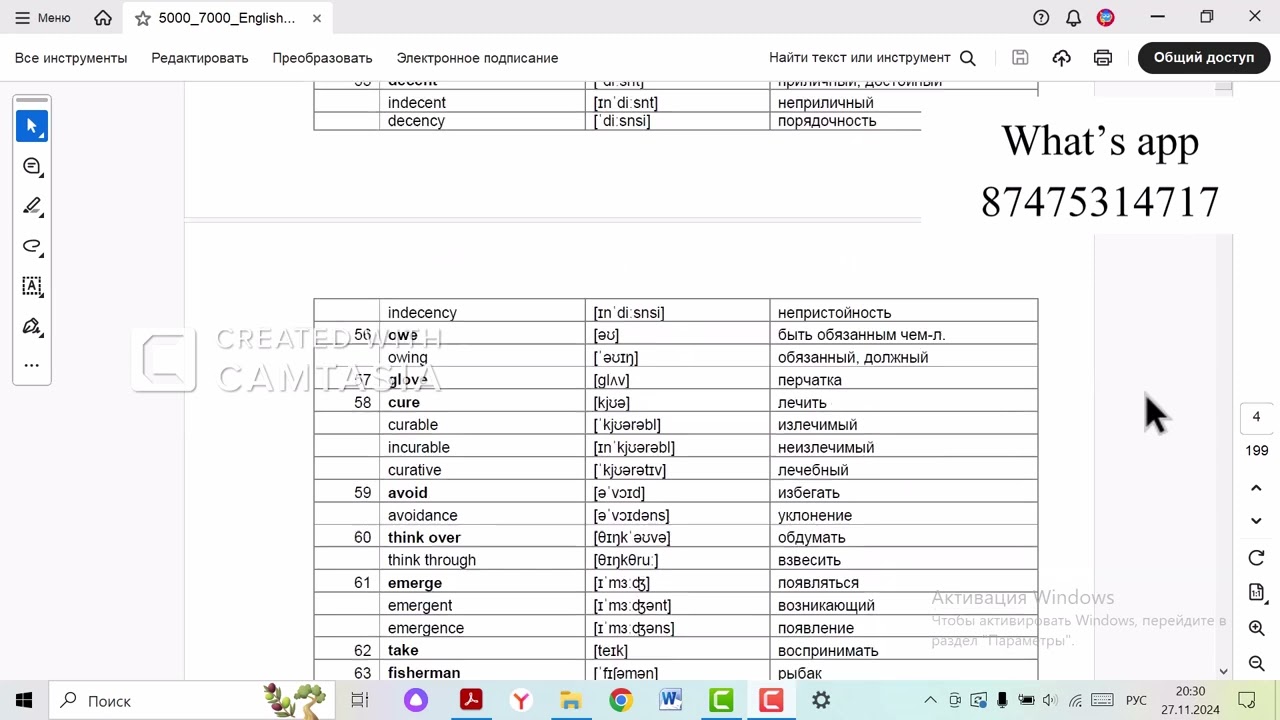Open the Windows Start button
Screen dimensions: 1280x720
[24, 701]
